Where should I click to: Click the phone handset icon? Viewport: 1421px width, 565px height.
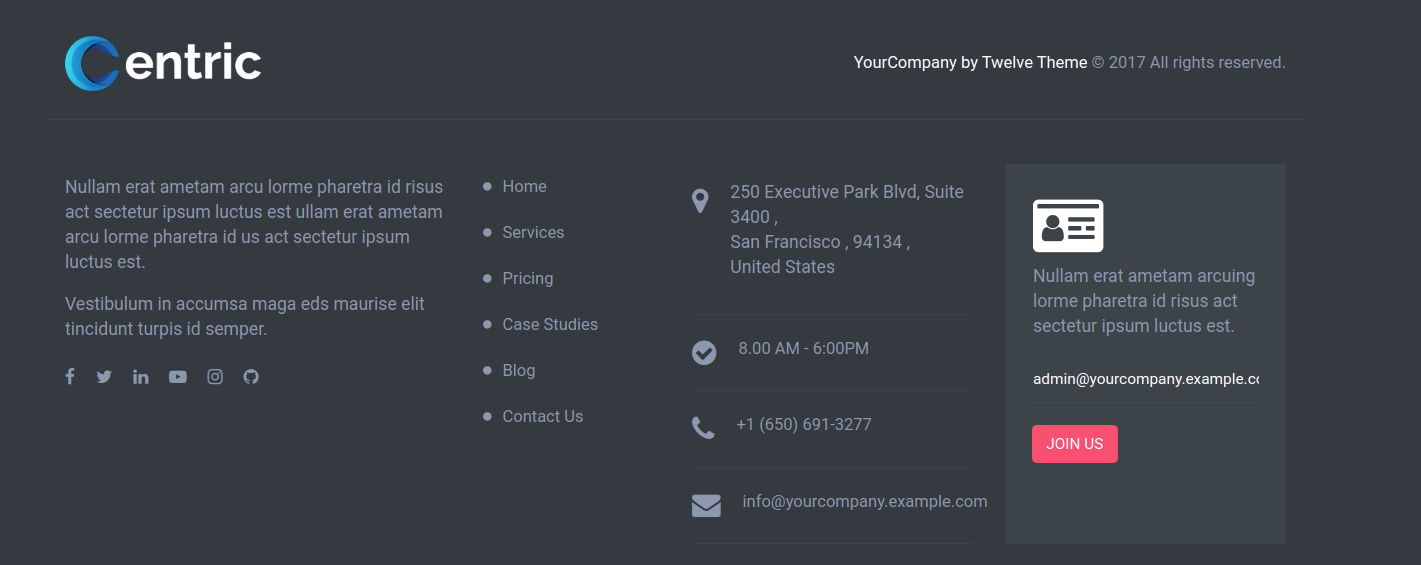[x=703, y=428]
